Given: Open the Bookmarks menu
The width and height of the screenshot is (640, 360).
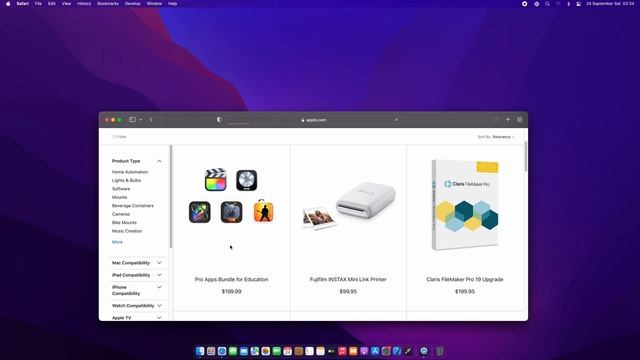Looking at the screenshot, I should [x=108, y=4].
